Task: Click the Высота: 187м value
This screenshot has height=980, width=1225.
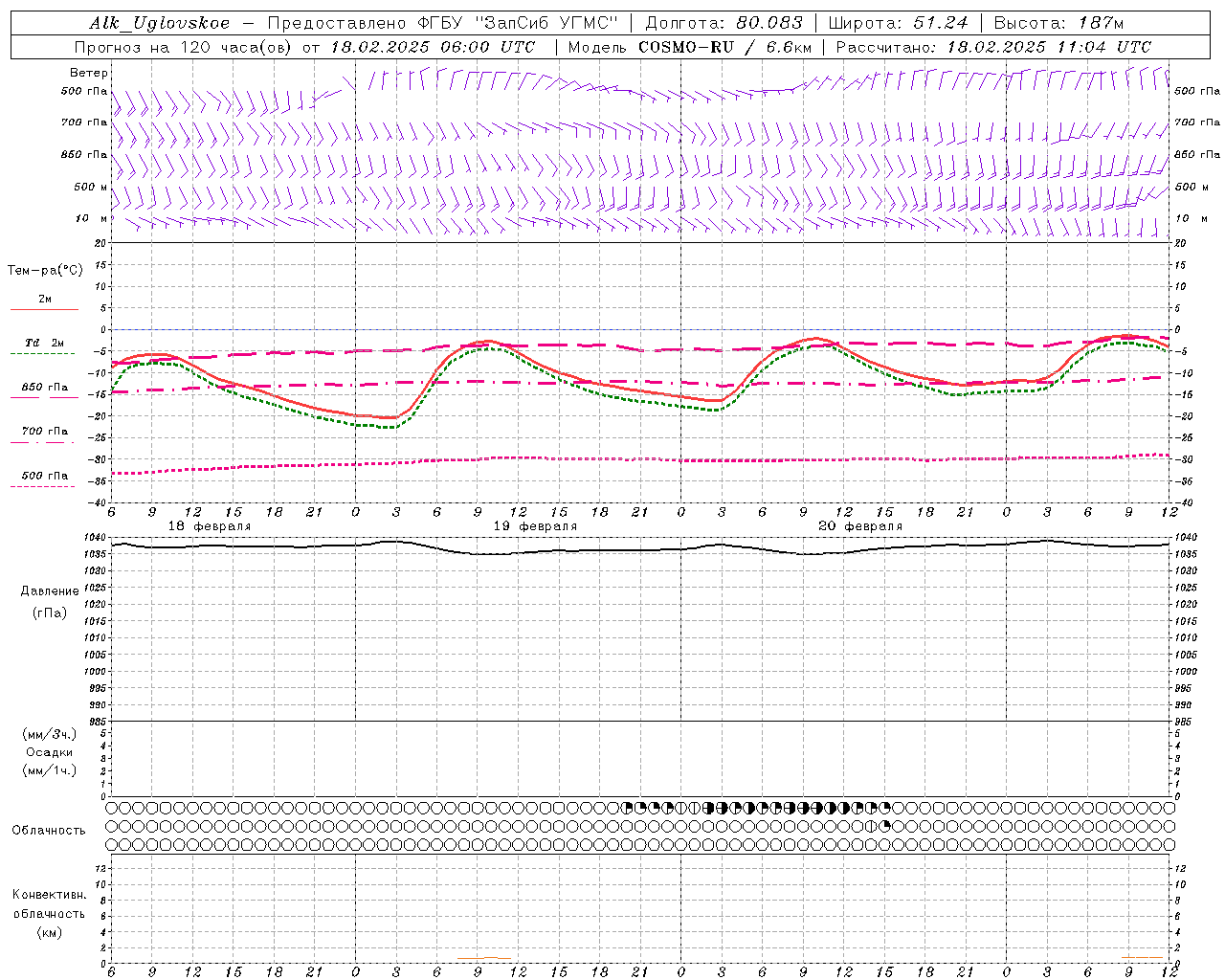Action: pos(1058,23)
